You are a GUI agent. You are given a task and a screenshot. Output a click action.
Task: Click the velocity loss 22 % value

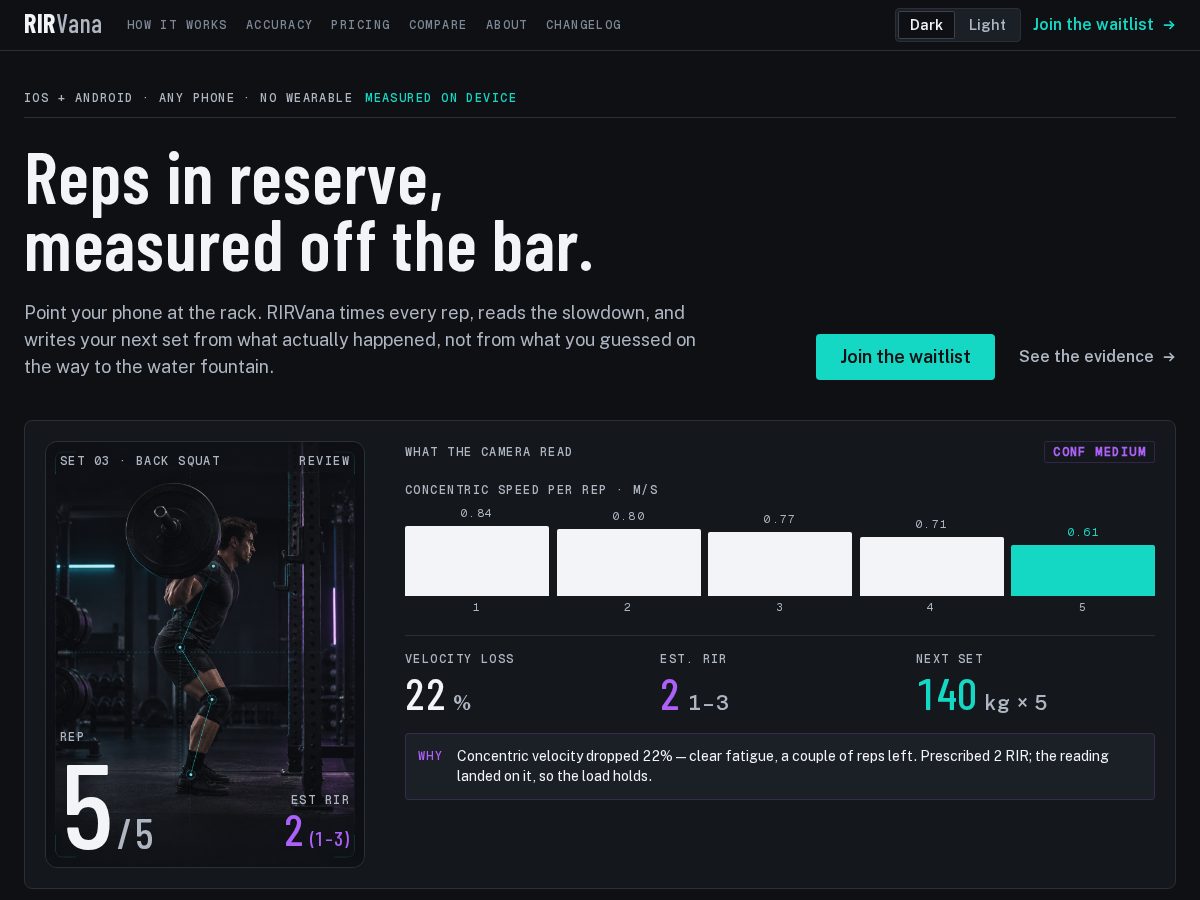[x=438, y=696]
